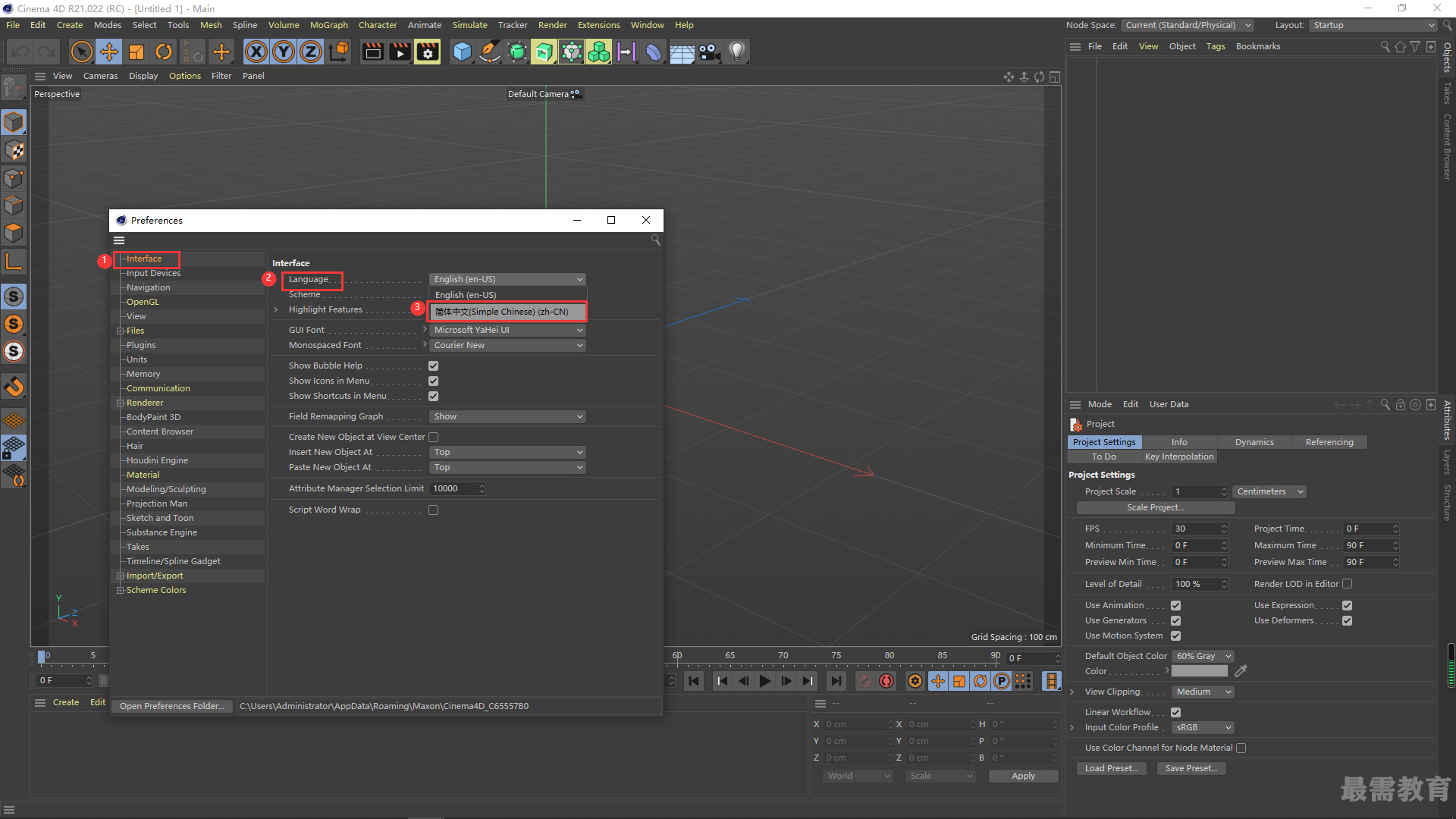Open the GUI Font dropdown
Screen dimensions: 1456x819
[x=507, y=330]
